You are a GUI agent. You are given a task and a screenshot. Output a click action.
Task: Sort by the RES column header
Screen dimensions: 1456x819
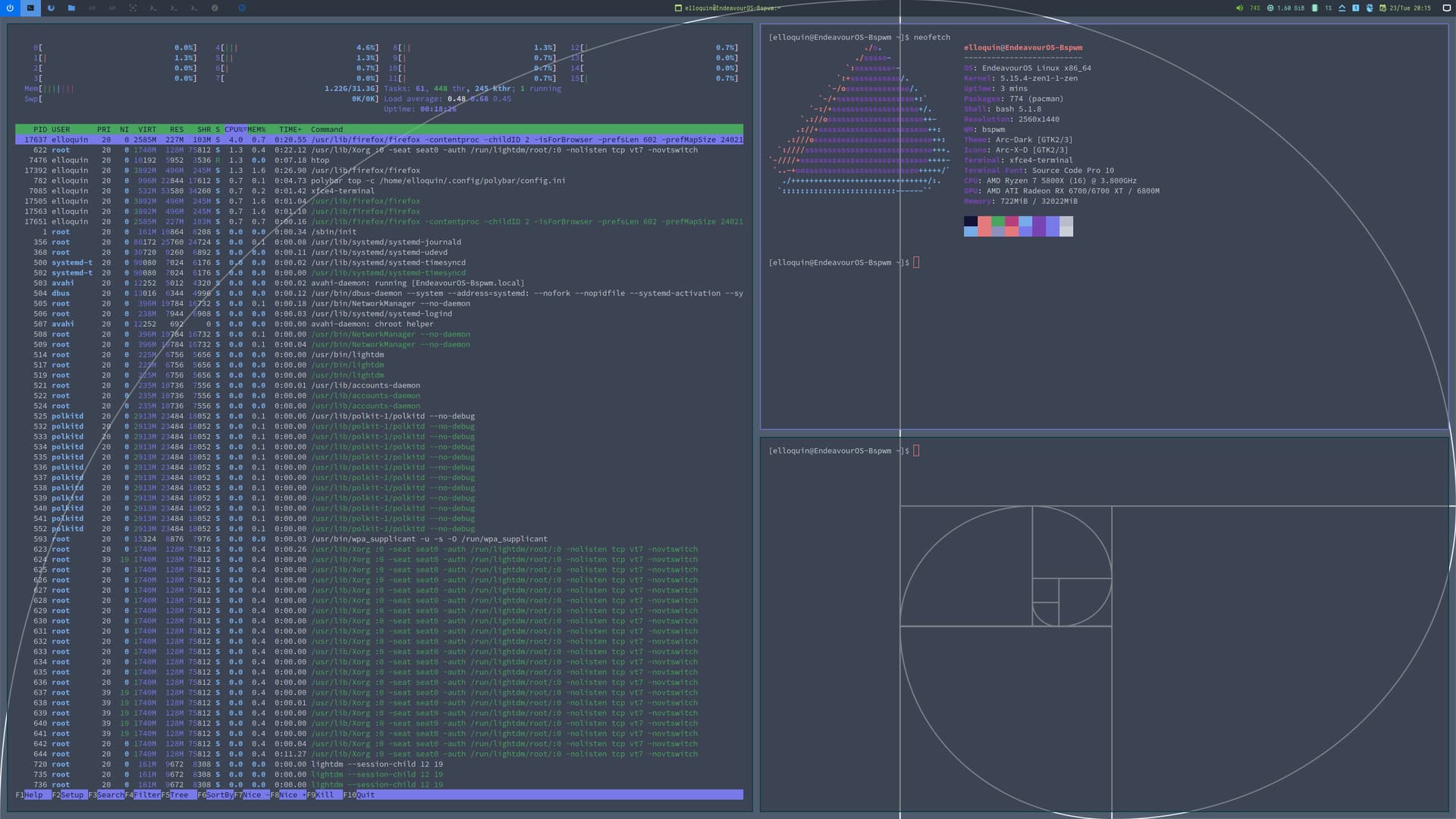pyautogui.click(x=177, y=130)
